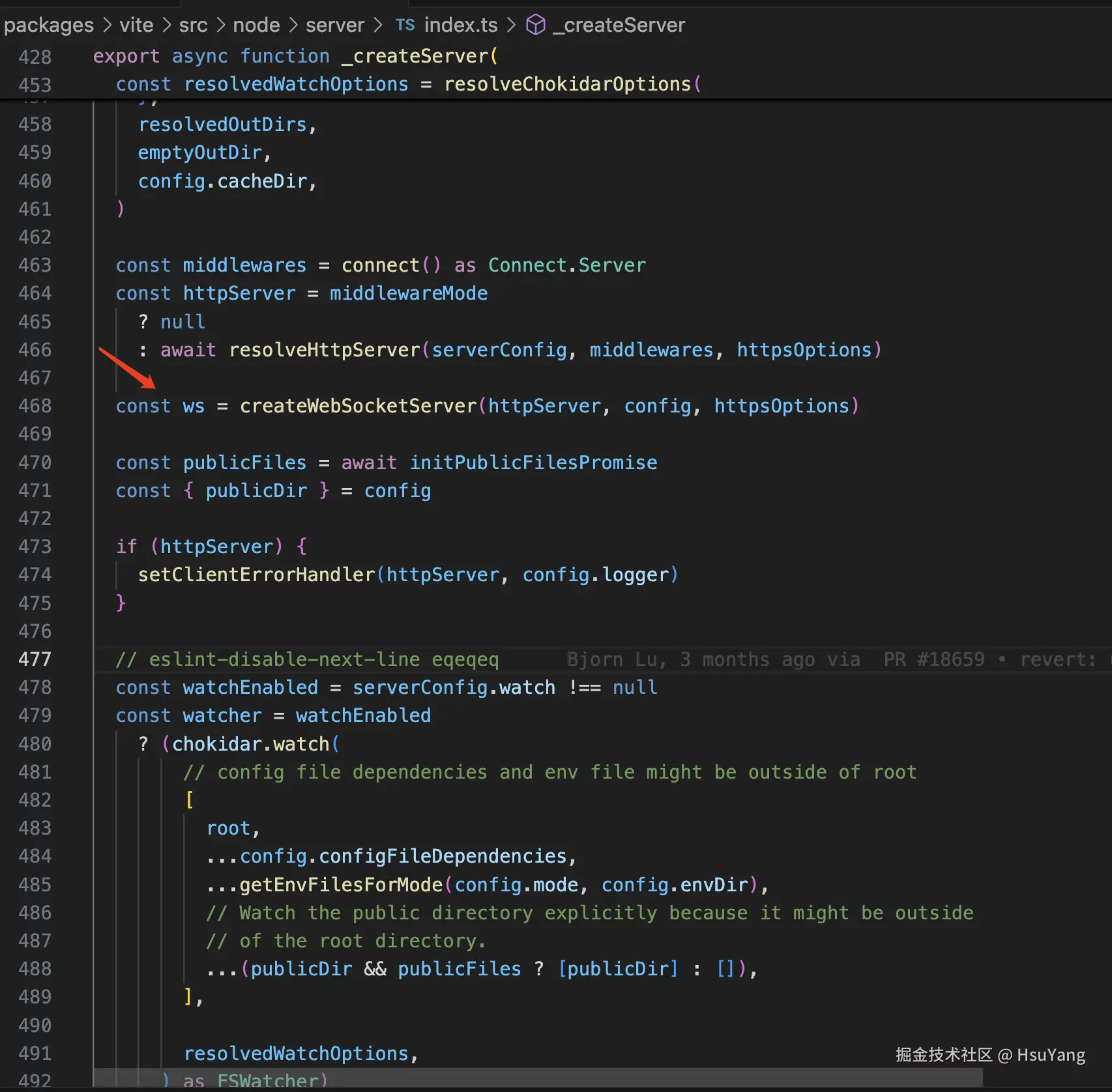The width and height of the screenshot is (1112, 1092).
Task: Click "chokidar.watch" on line 480
Action: pyautogui.click(x=251, y=744)
